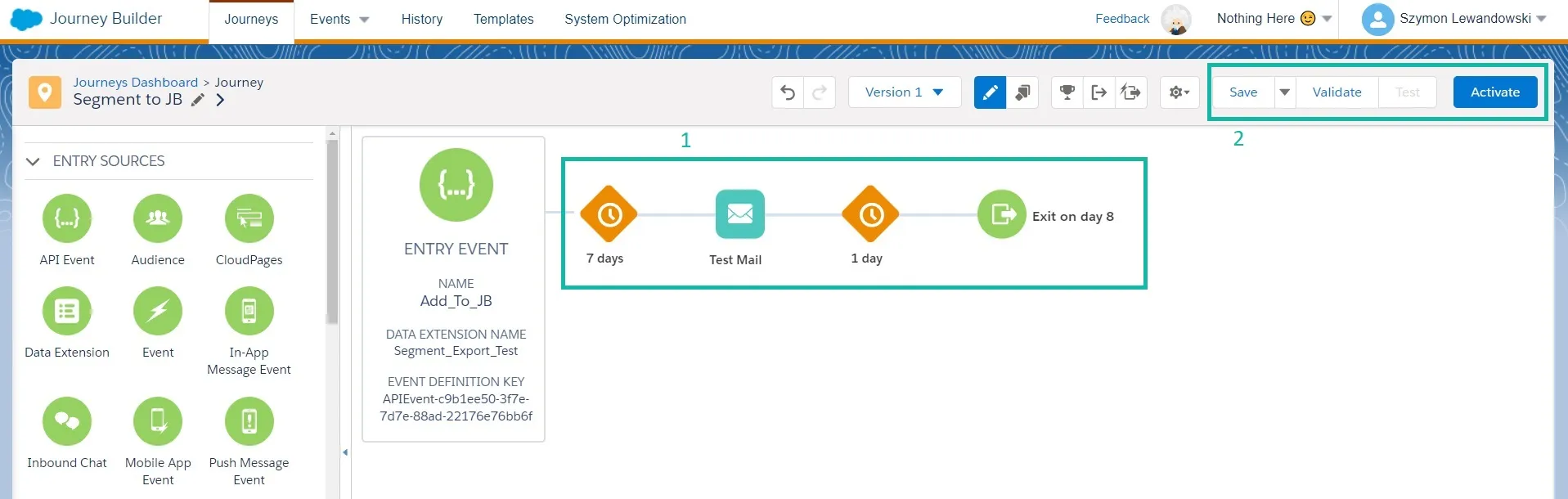
Task: Click the Activate button
Action: [x=1494, y=92]
